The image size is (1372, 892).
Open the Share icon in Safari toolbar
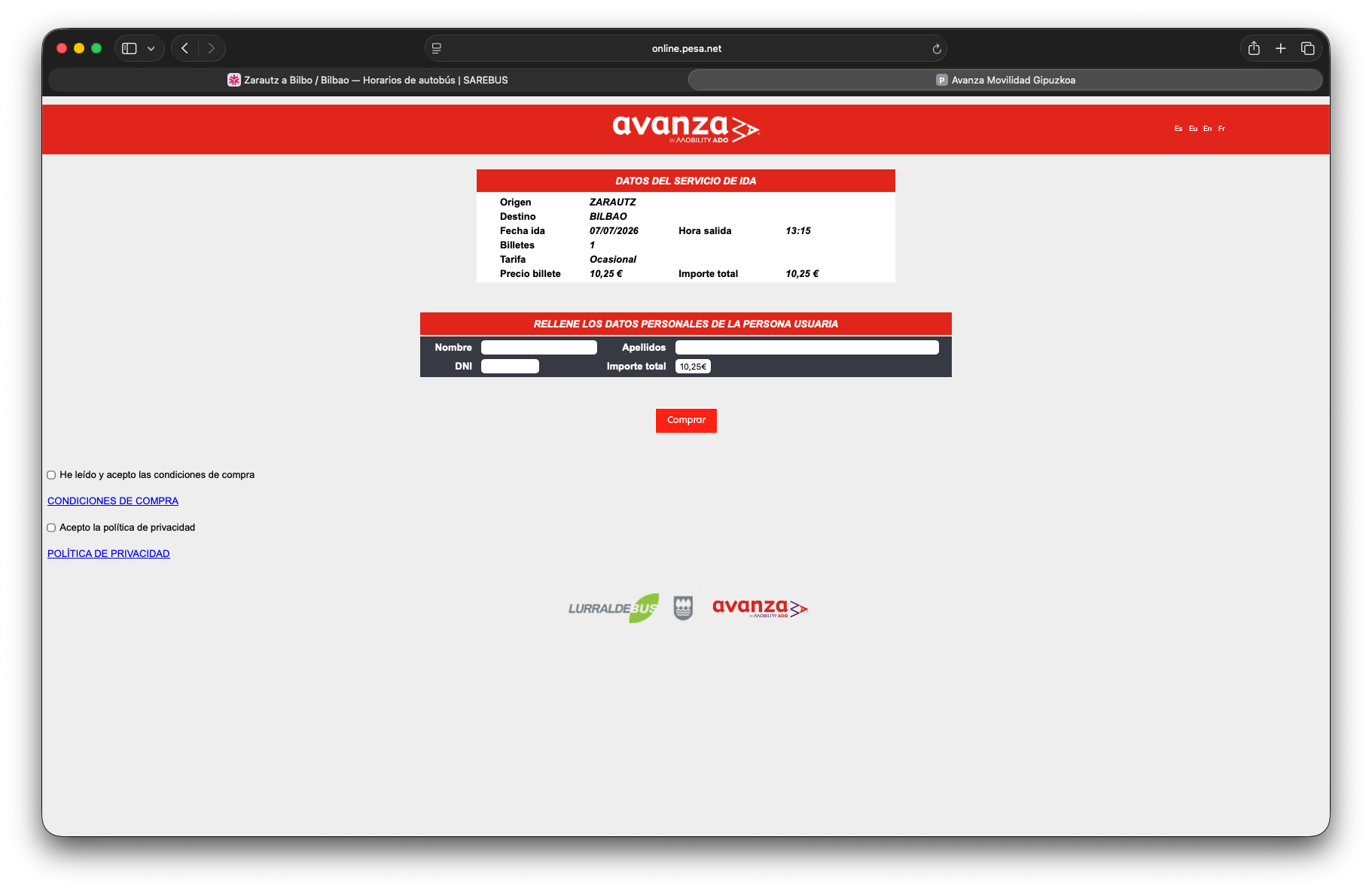[x=1254, y=48]
